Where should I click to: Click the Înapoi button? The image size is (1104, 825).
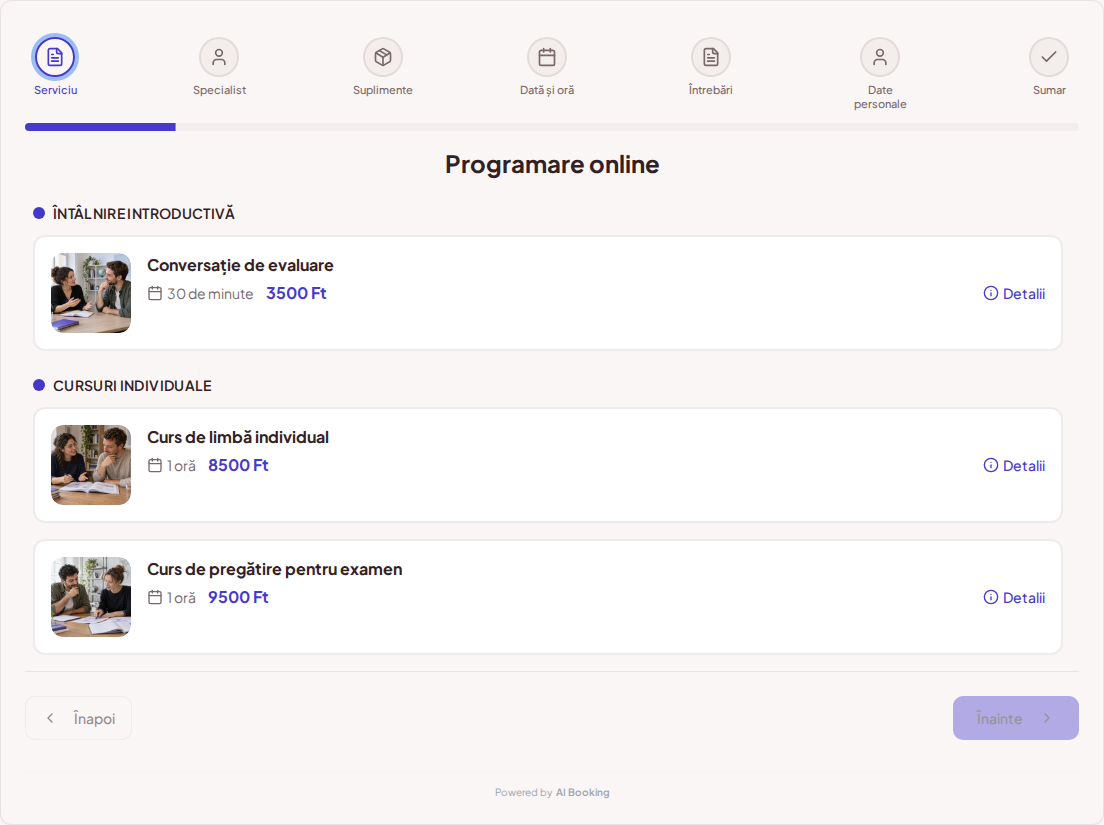click(x=78, y=718)
